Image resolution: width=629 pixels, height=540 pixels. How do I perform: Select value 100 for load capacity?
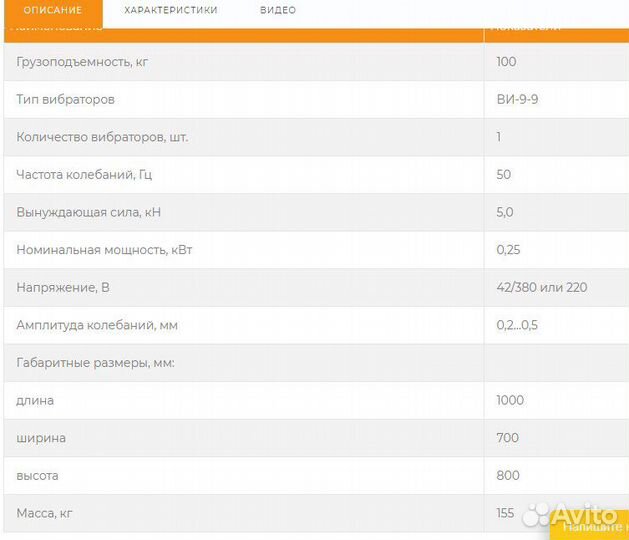(506, 62)
